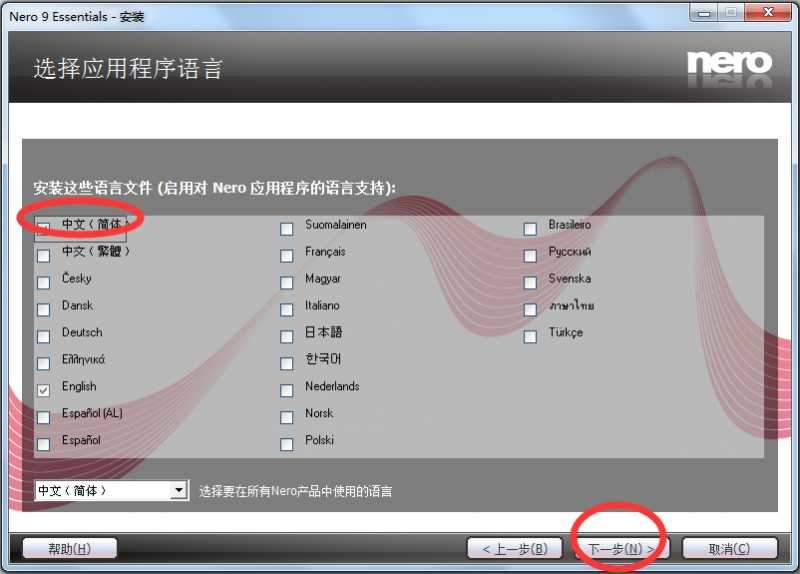Image resolution: width=800 pixels, height=574 pixels.
Task: Check the 中文（简体）language checkbox
Action: (x=43, y=227)
